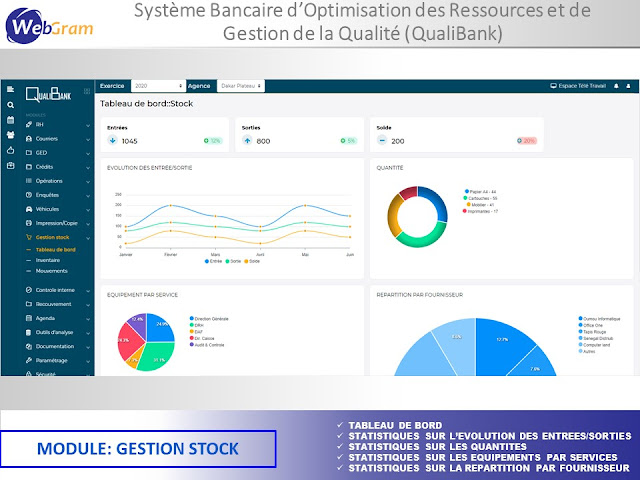Expand Outils d'analyse chevron
This screenshot has width=640, height=480.
(x=88, y=333)
